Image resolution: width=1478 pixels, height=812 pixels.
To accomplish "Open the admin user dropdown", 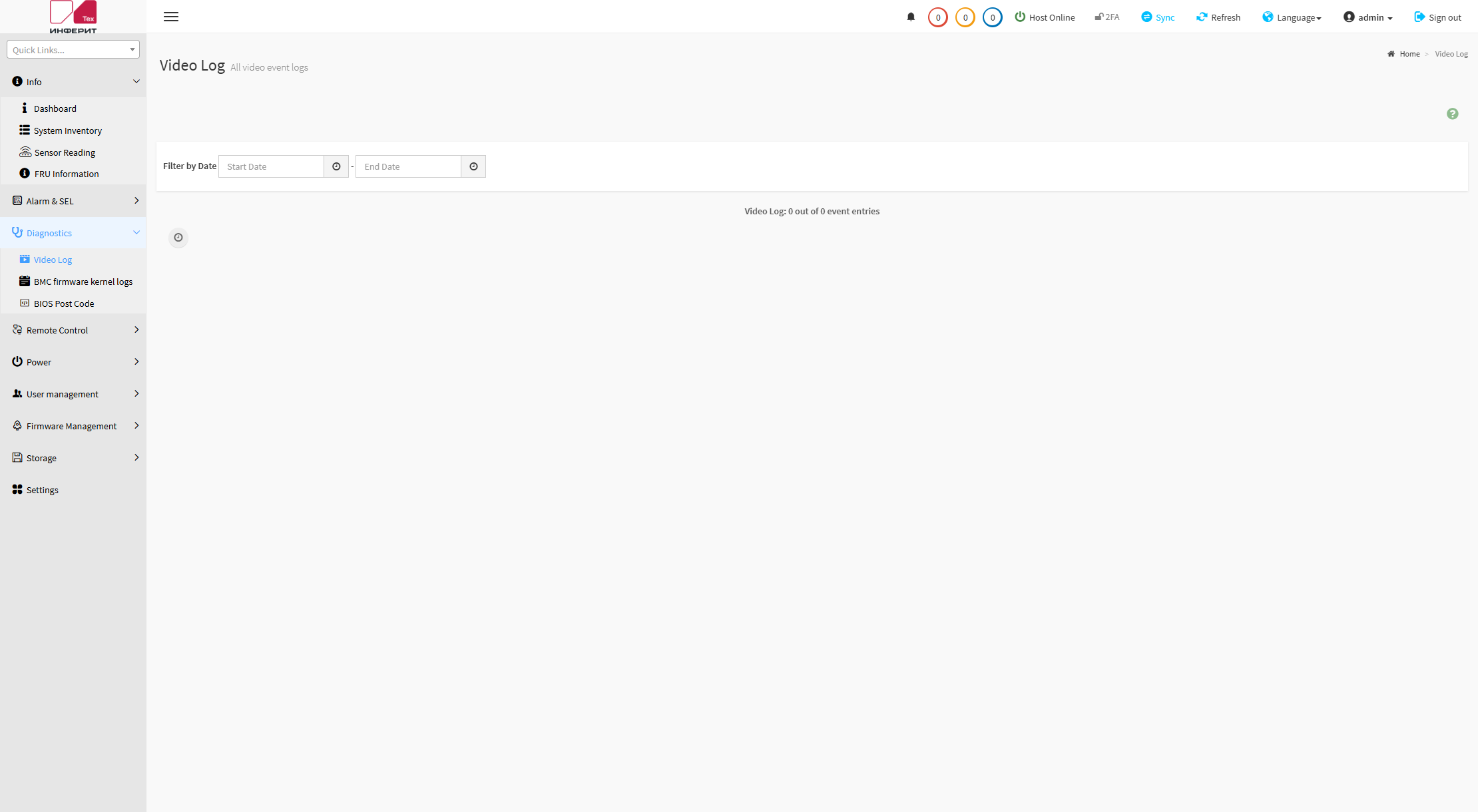I will pos(1367,17).
